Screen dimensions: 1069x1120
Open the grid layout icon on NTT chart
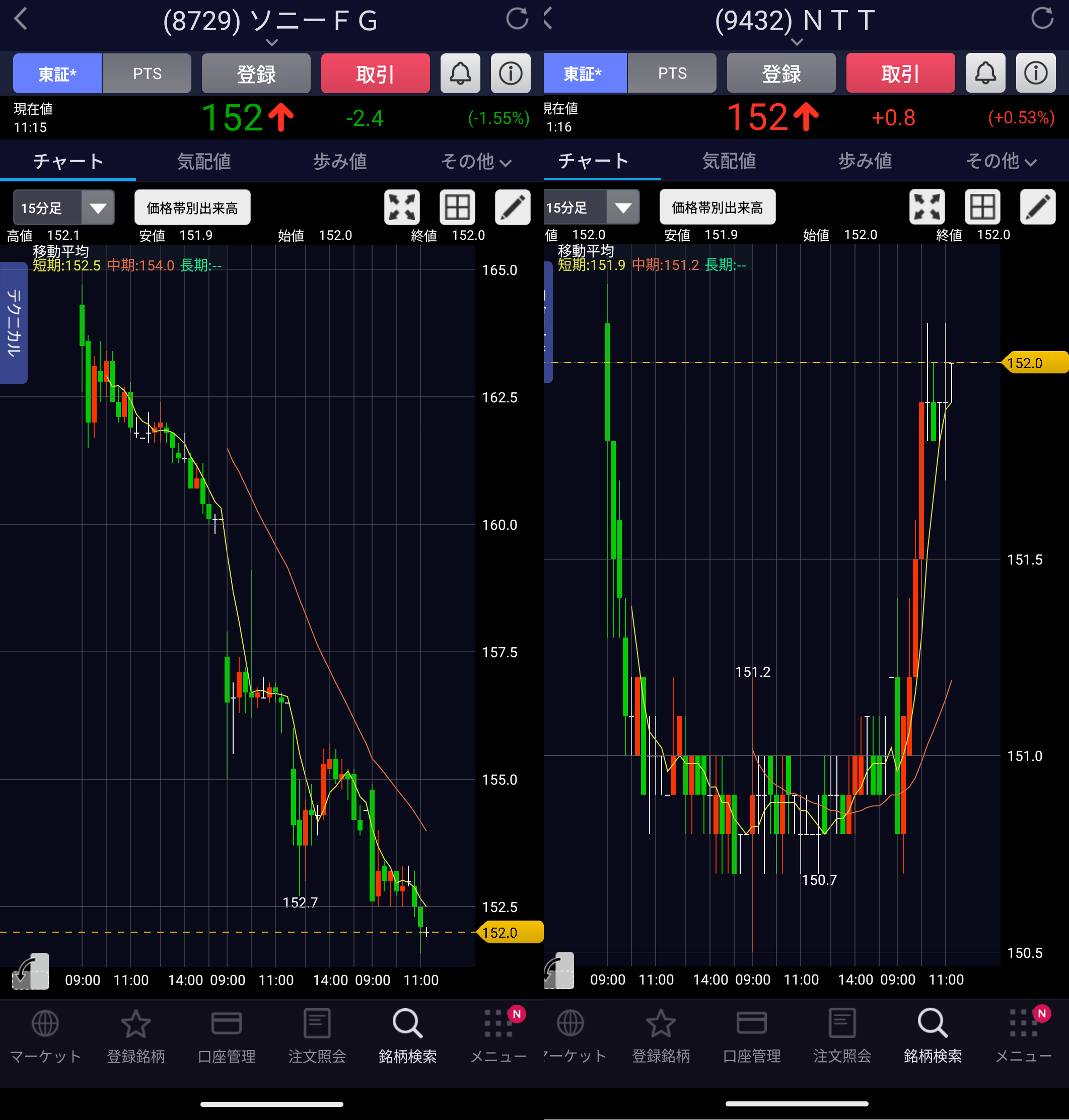982,206
